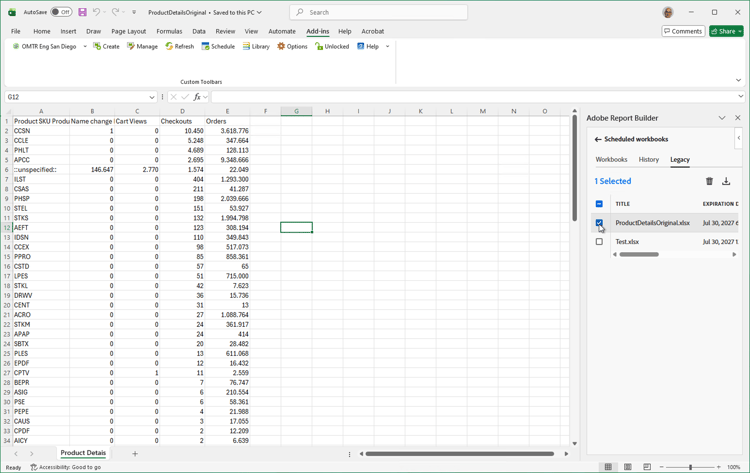Select the column G header
Viewport: 750px width, 473px height.
click(x=296, y=111)
